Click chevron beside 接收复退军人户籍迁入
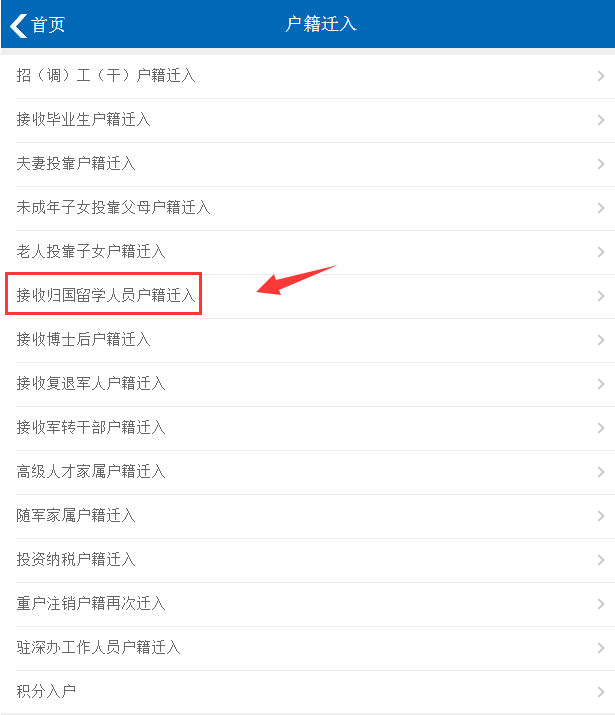Viewport: 615px width, 715px height. pyautogui.click(x=601, y=384)
